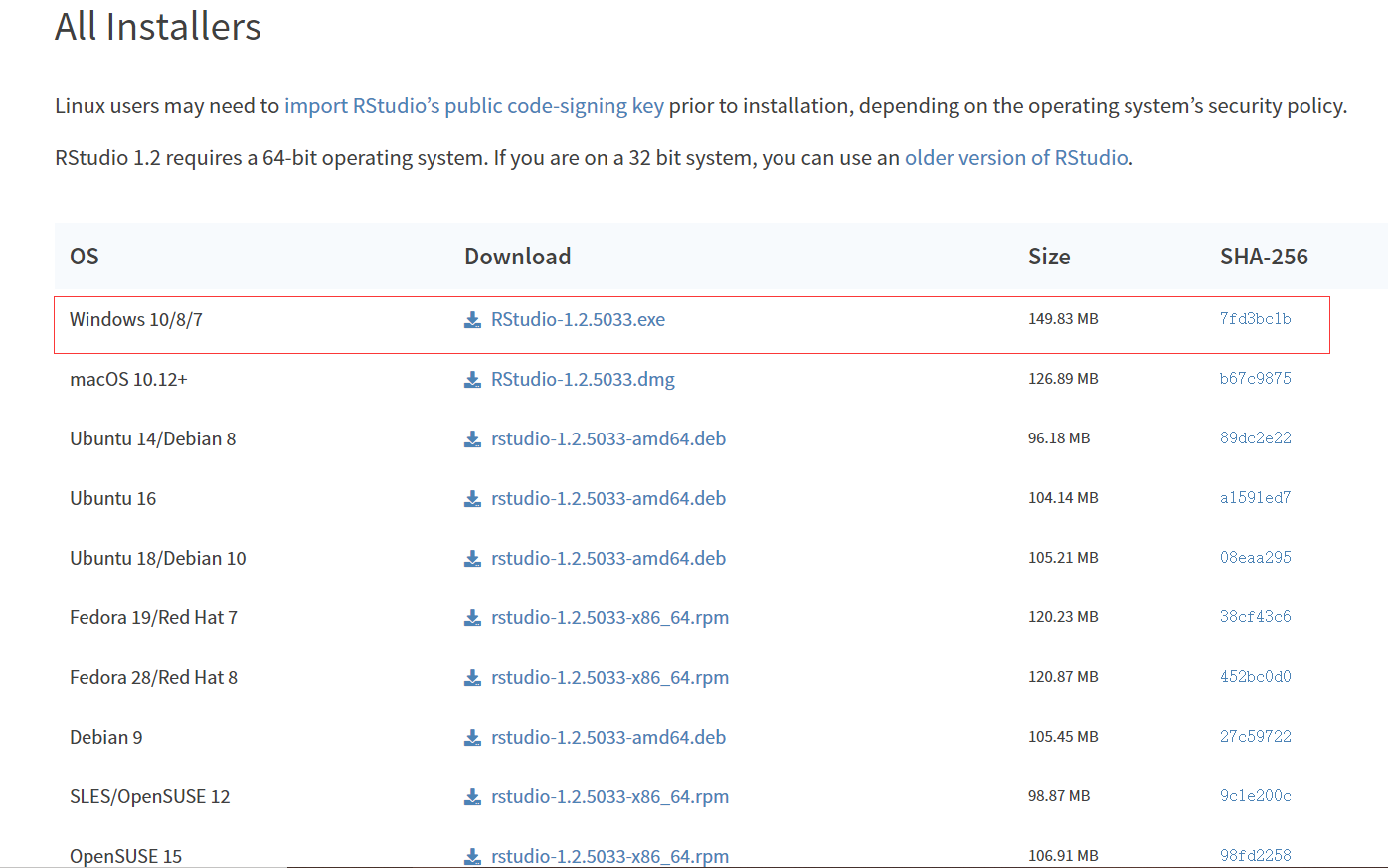Viewport: 1388px width, 868px height.
Task: Click the macOS 10.12+ cell
Action: coord(128,380)
